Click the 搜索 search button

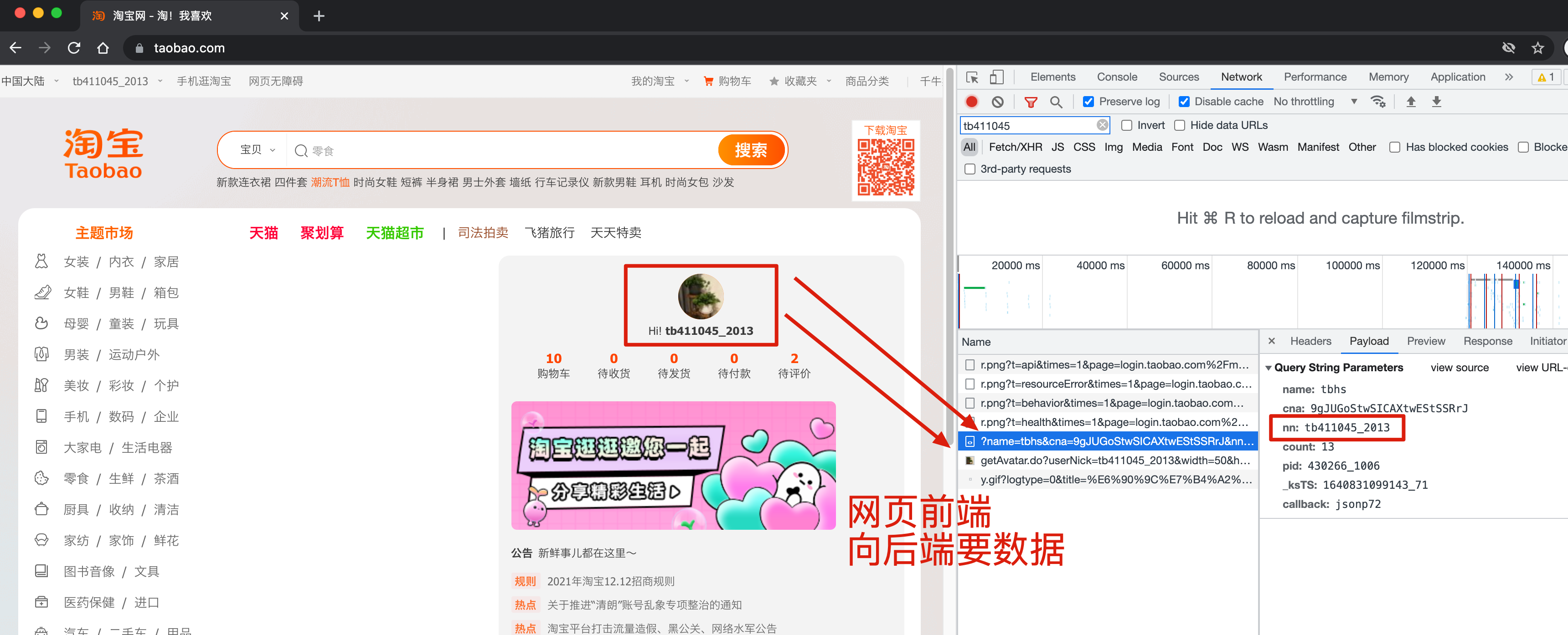751,149
